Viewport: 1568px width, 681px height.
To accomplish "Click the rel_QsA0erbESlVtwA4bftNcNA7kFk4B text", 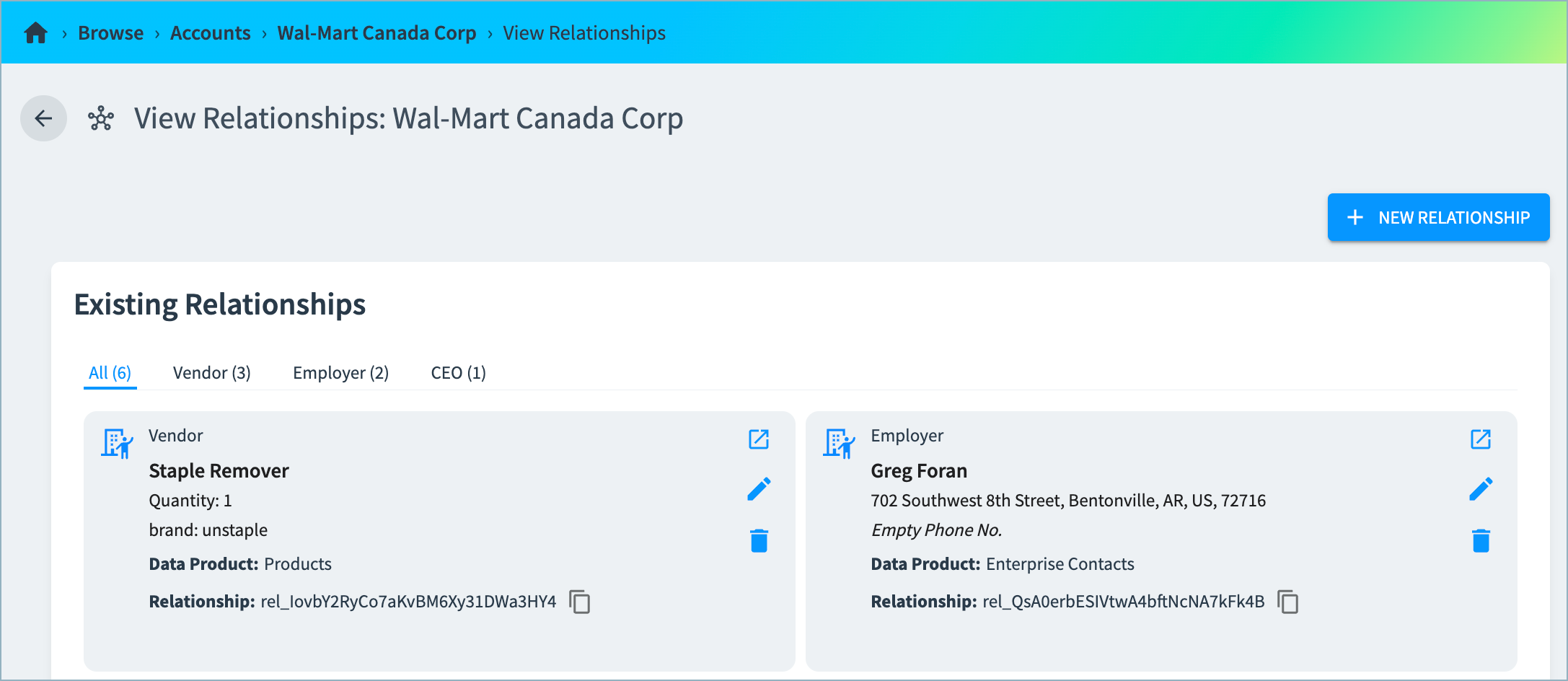I will point(1124,602).
